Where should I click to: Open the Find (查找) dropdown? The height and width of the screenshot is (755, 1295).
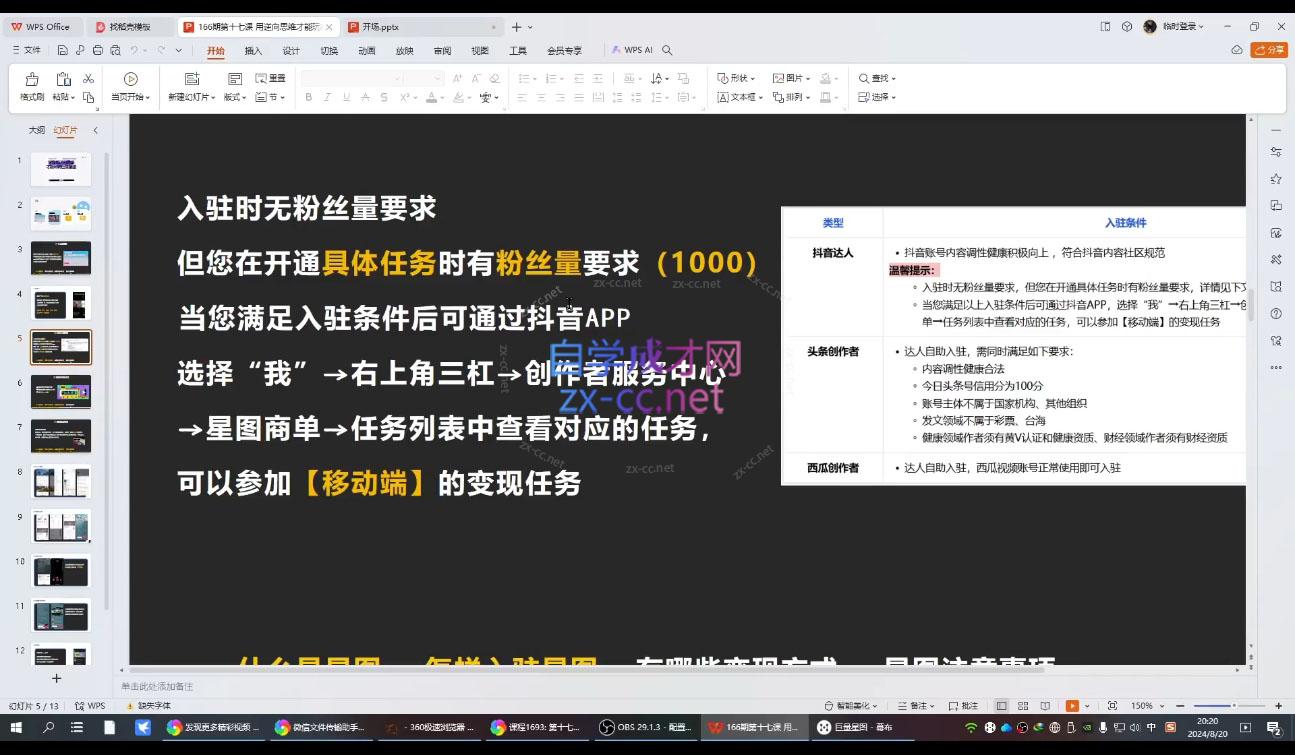pyautogui.click(x=877, y=78)
